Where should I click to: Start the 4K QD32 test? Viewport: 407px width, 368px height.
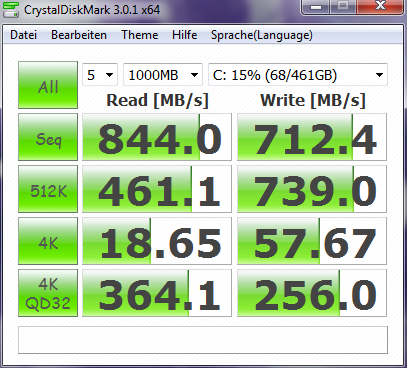coord(48,293)
